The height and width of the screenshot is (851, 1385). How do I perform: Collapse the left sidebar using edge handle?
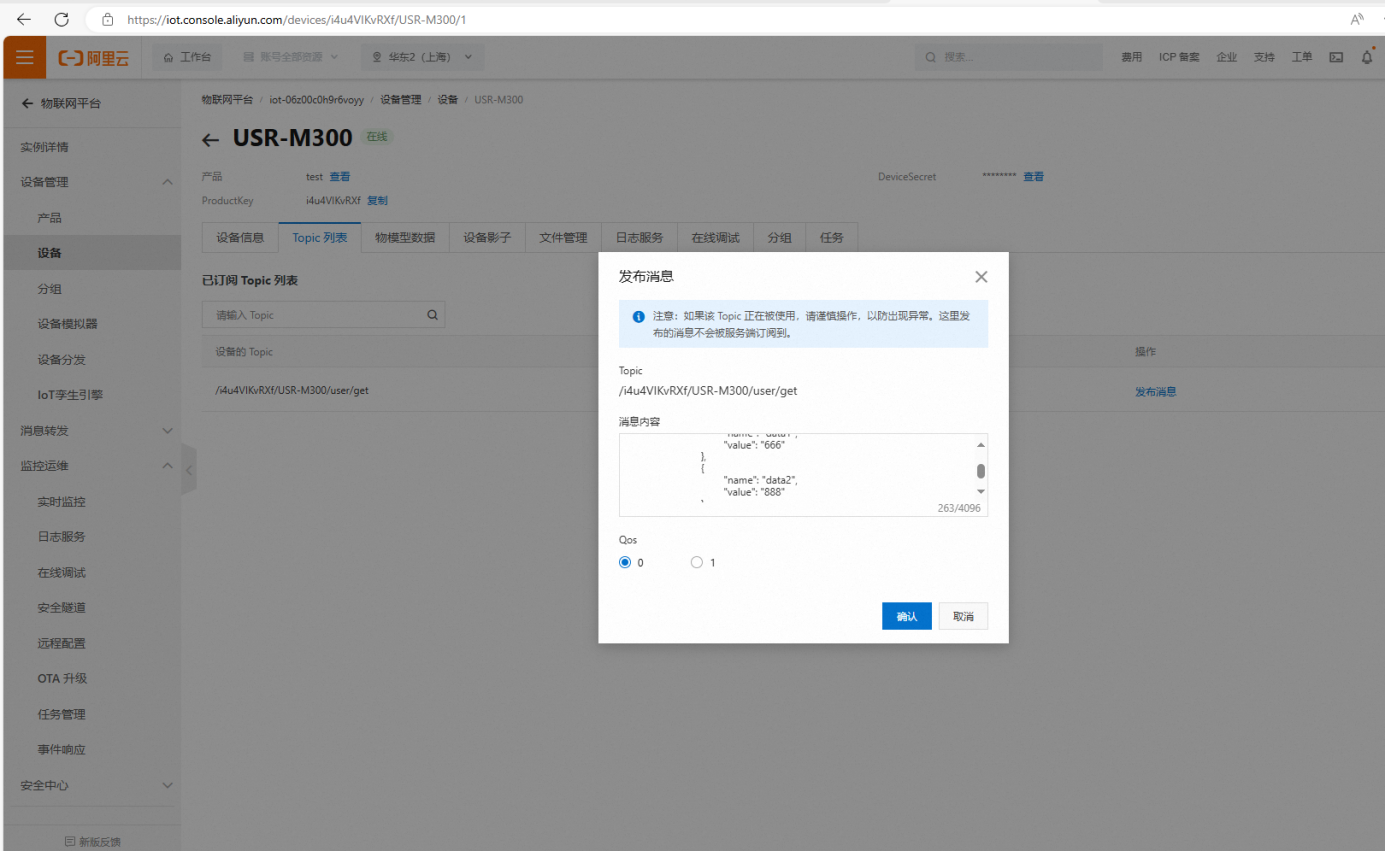pos(189,470)
